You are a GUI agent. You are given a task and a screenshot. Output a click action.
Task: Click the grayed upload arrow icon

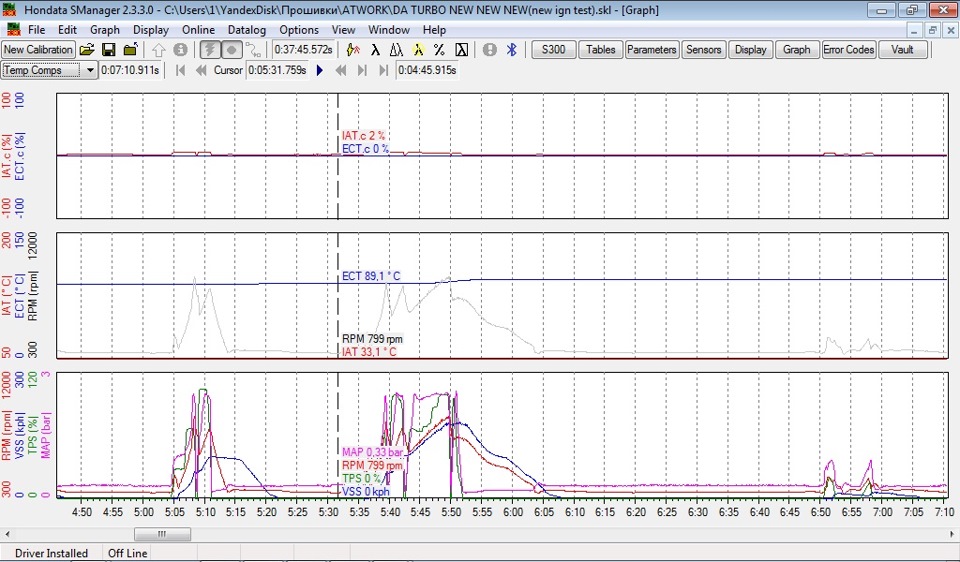tap(159, 50)
